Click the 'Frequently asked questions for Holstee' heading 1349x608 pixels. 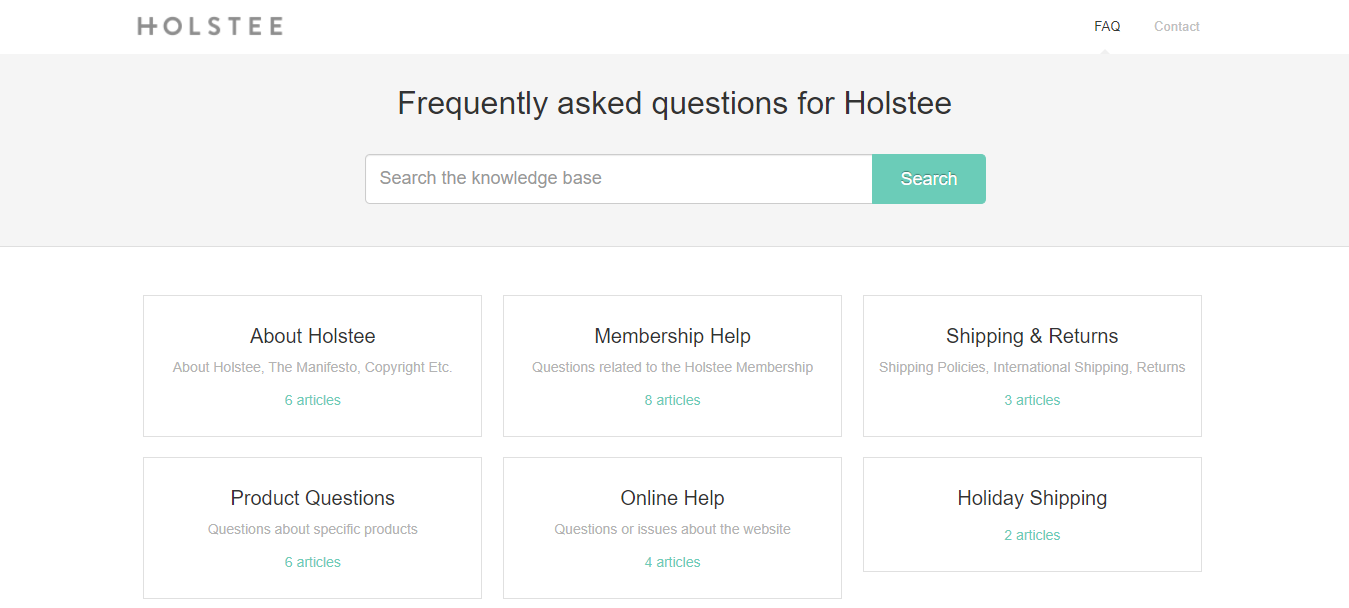click(675, 103)
